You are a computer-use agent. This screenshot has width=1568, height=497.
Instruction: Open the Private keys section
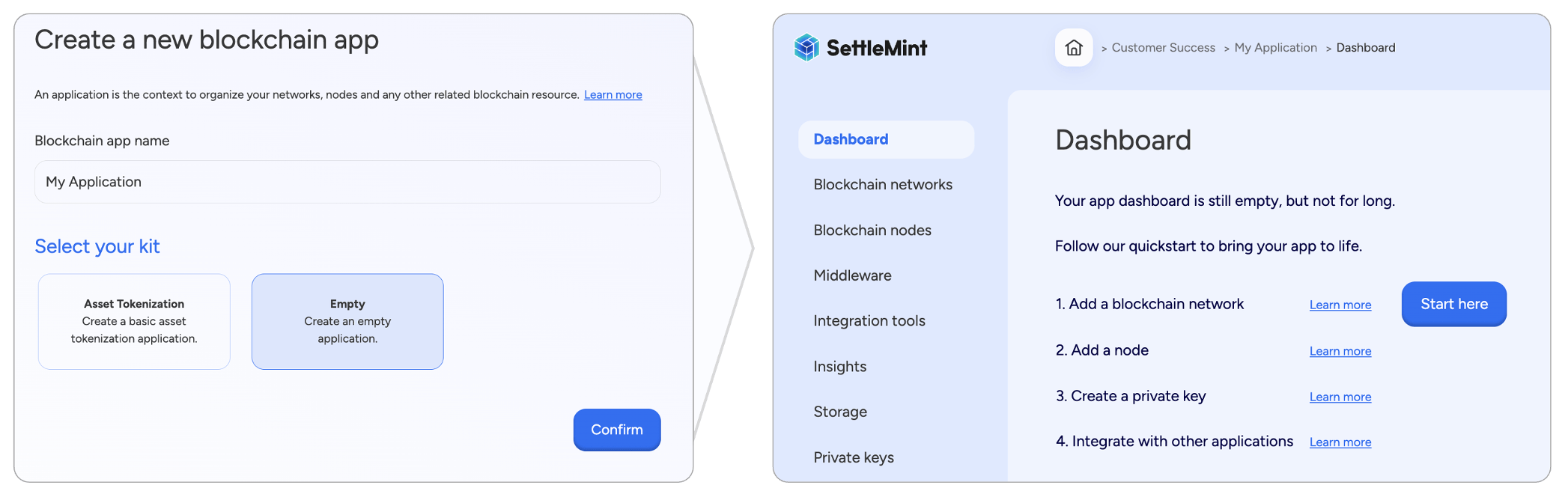[854, 457]
